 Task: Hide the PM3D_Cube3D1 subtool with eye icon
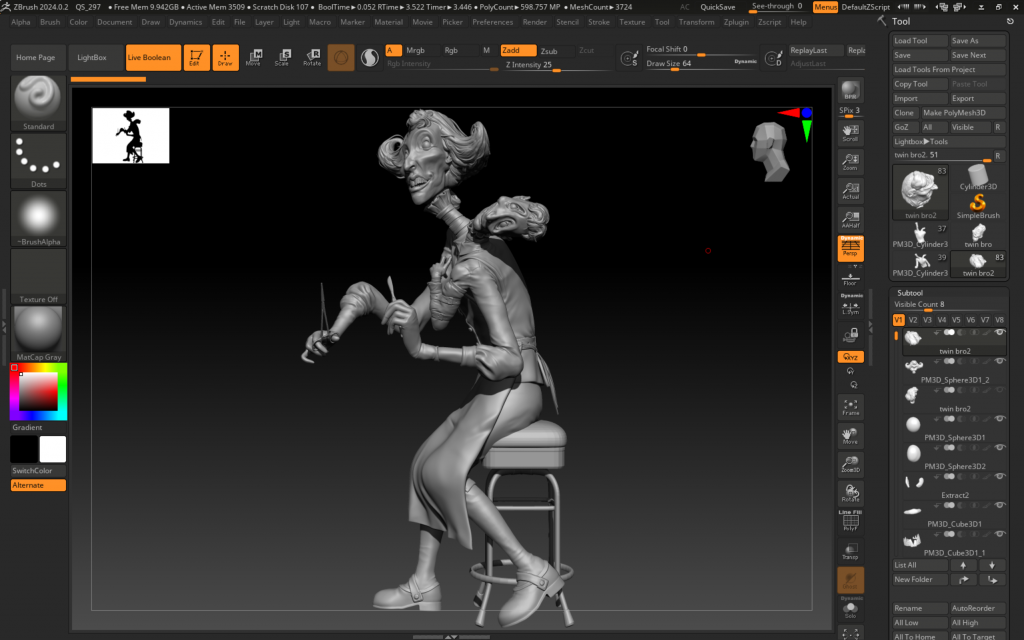tap(999, 505)
